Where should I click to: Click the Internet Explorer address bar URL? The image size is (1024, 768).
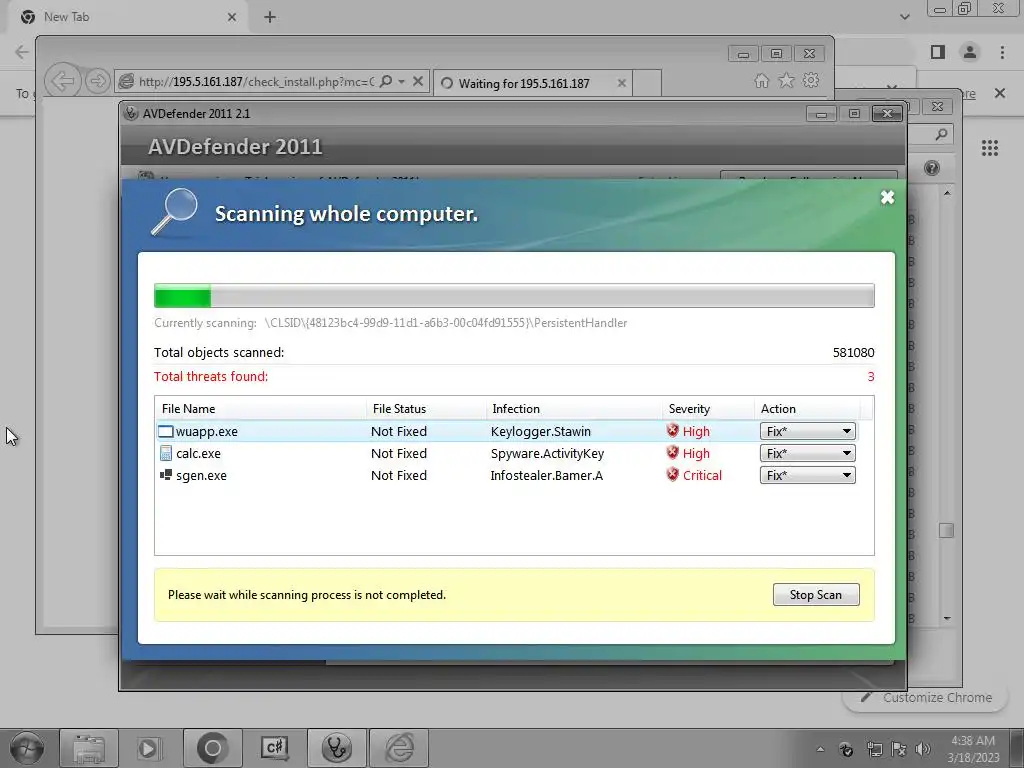(256, 82)
